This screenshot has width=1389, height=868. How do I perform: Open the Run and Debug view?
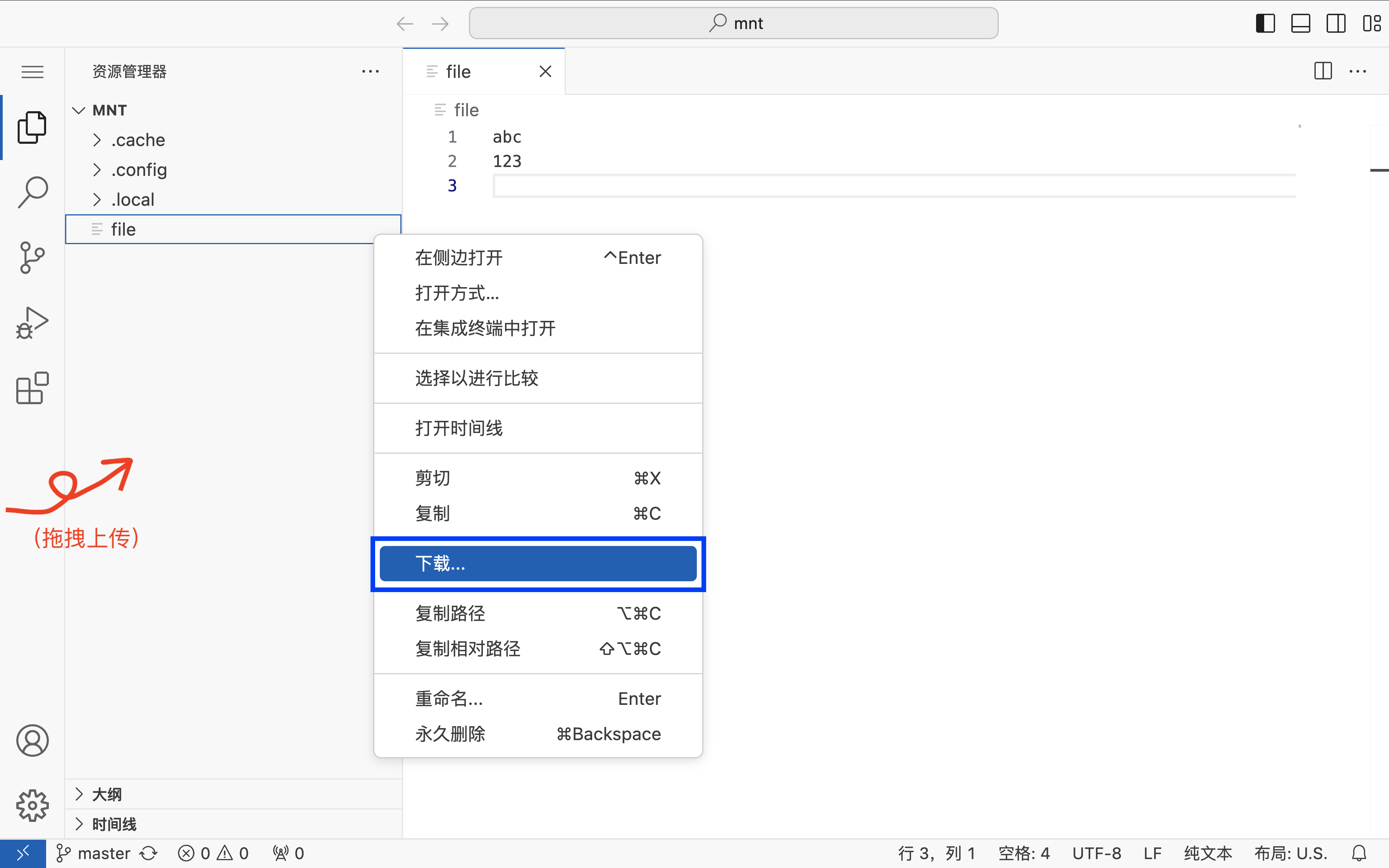pyautogui.click(x=32, y=323)
